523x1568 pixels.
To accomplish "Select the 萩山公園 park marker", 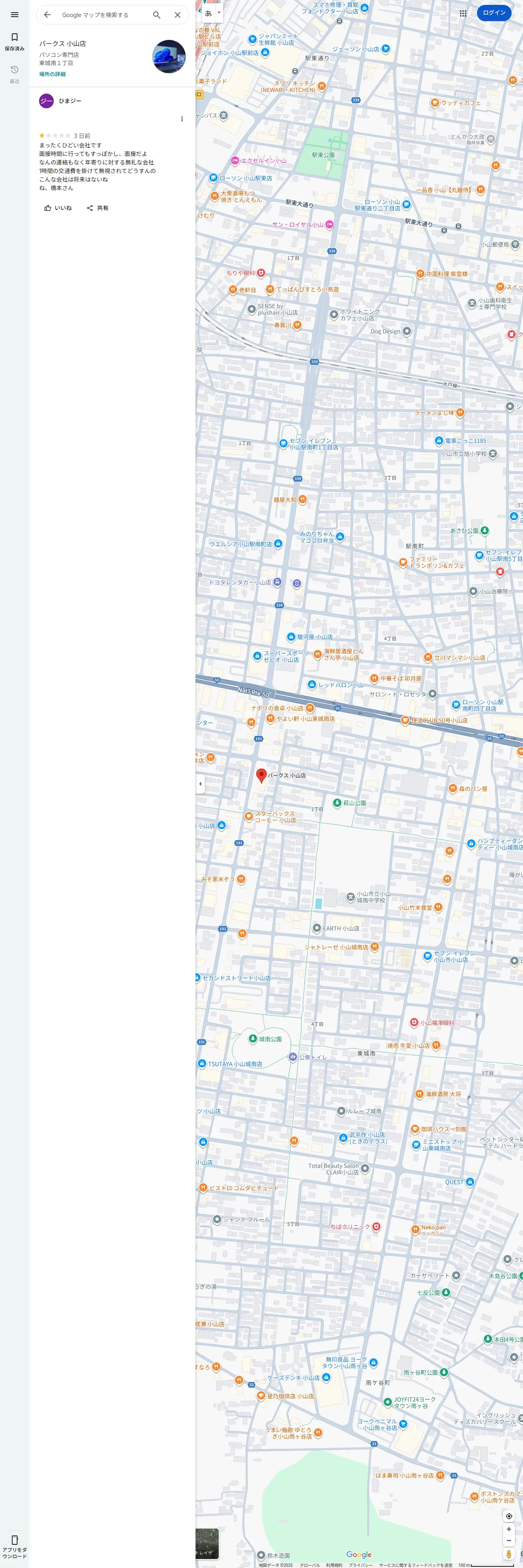I will coord(337,803).
